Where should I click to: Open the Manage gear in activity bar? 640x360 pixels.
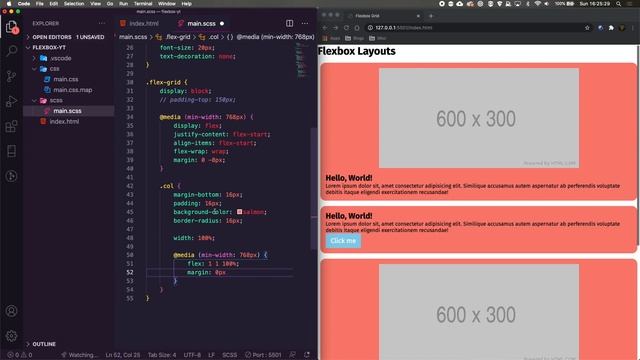(11, 336)
